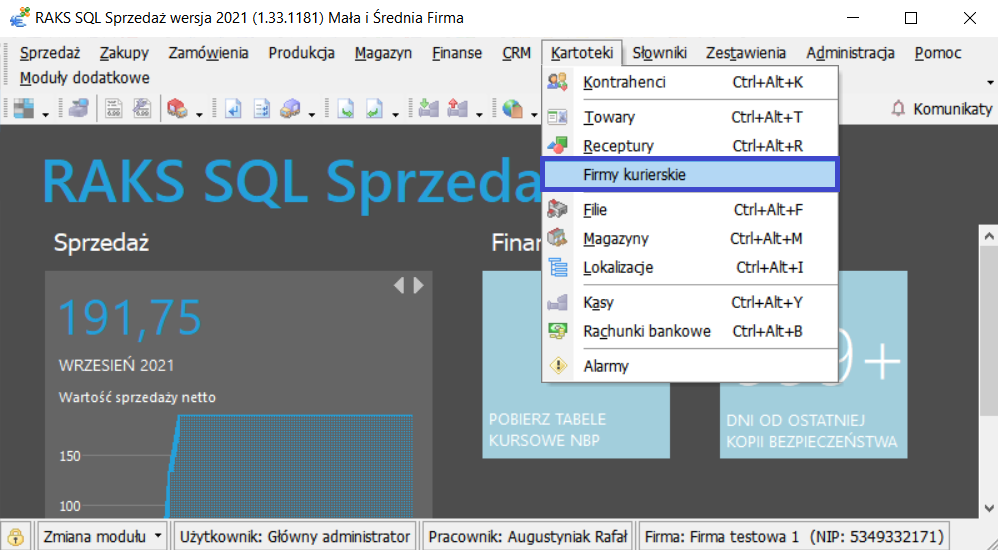Screen dimensions: 998x550
Task: Click the Alarmy warning icon in menu
Action: (x=558, y=366)
